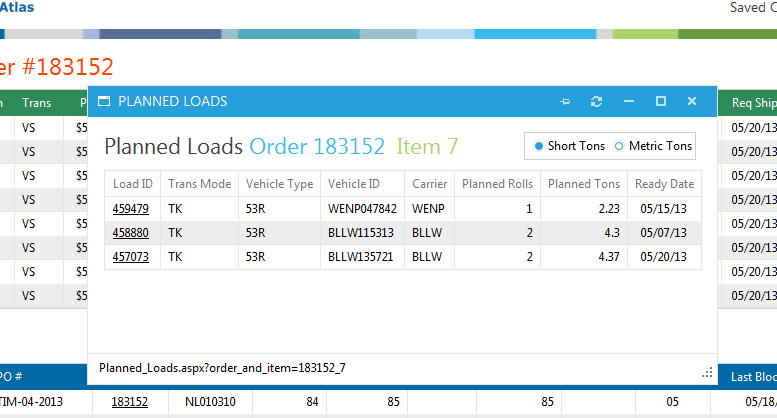The height and width of the screenshot is (418, 777).
Task: Click Vehicle ID WENP047842 cell
Action: (x=362, y=209)
